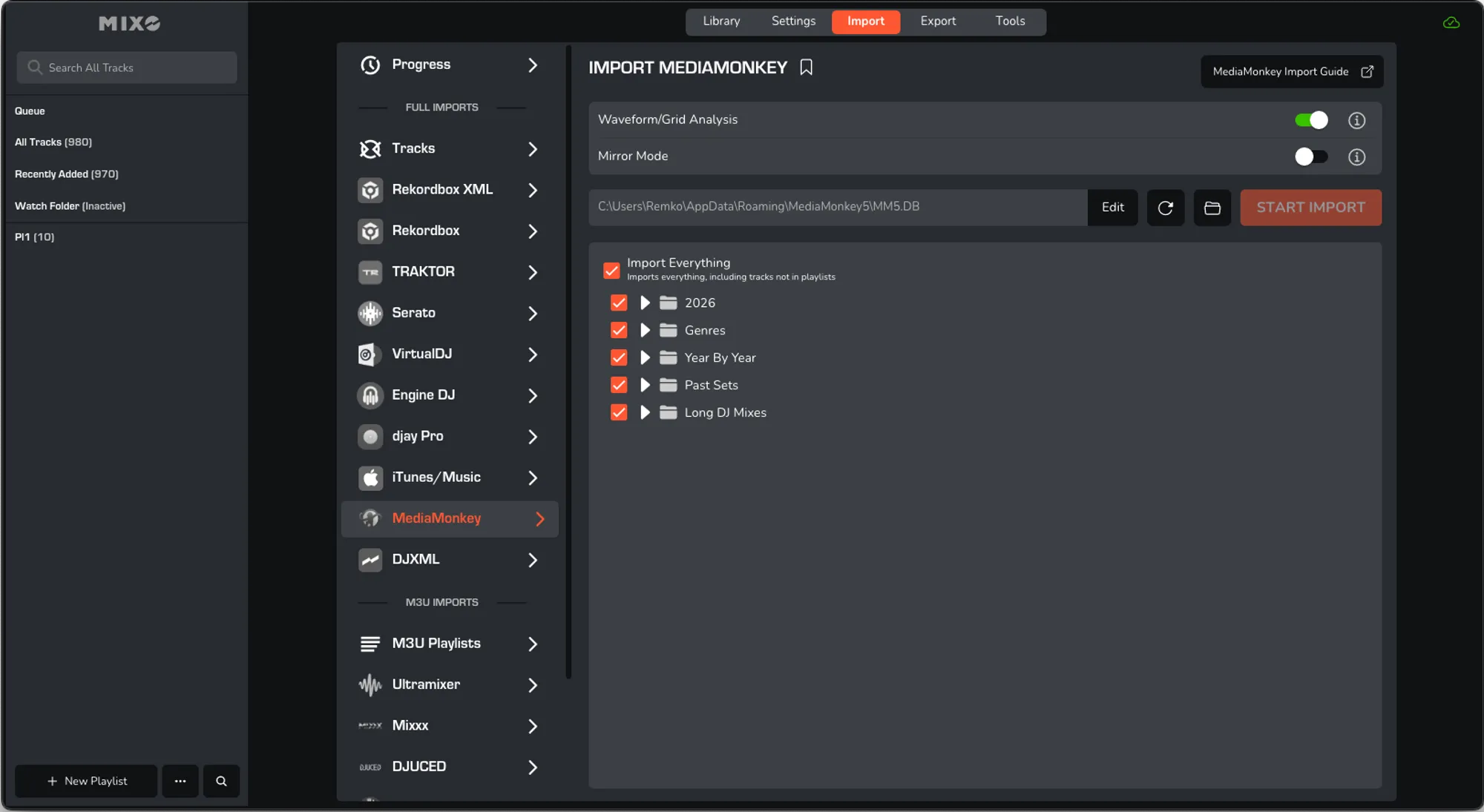Click the import sources list scrollbar
The width and height of the screenshot is (1484, 812).
coord(568,362)
